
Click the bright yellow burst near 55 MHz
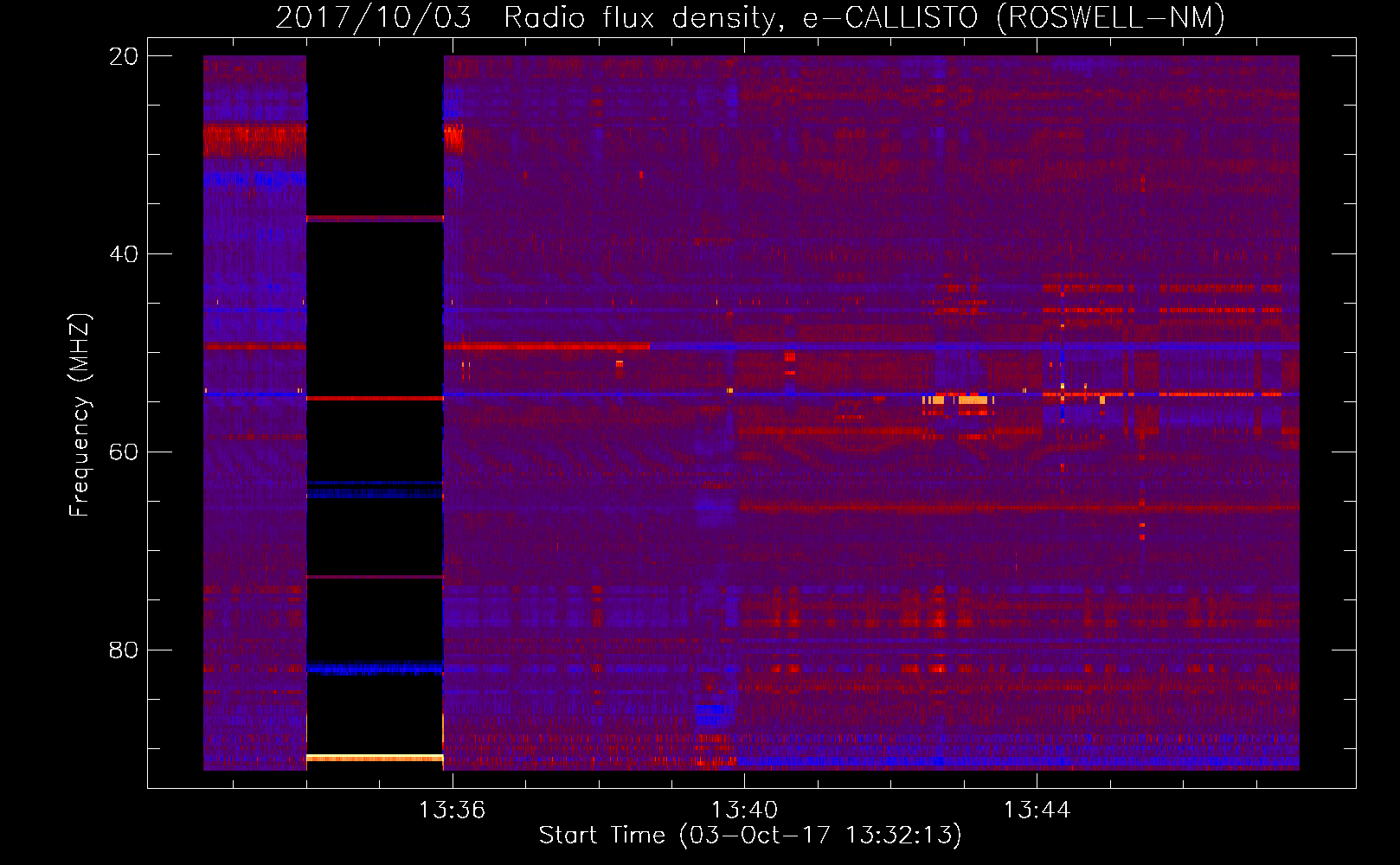point(973,400)
